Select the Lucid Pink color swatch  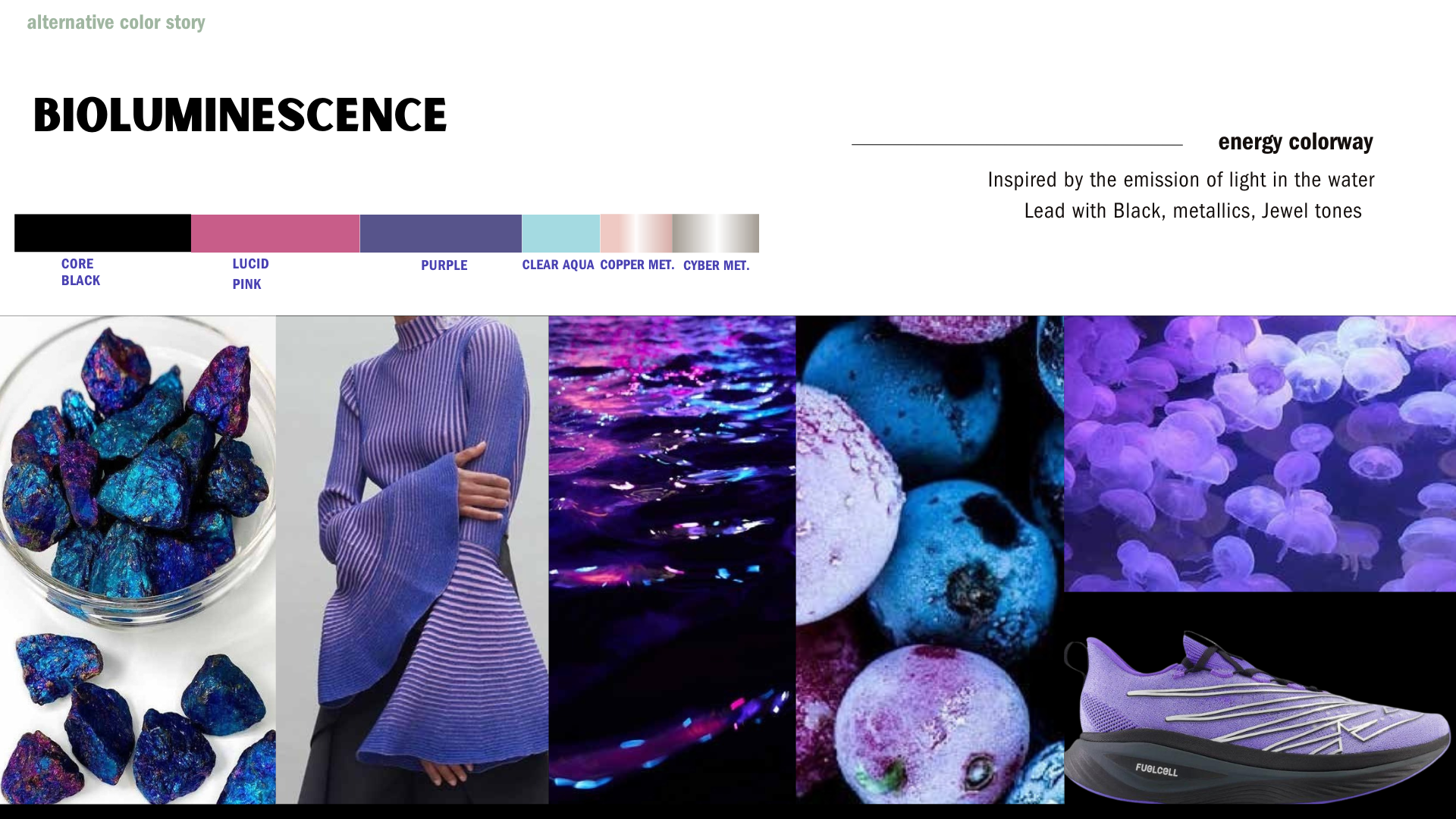pyautogui.click(x=275, y=233)
